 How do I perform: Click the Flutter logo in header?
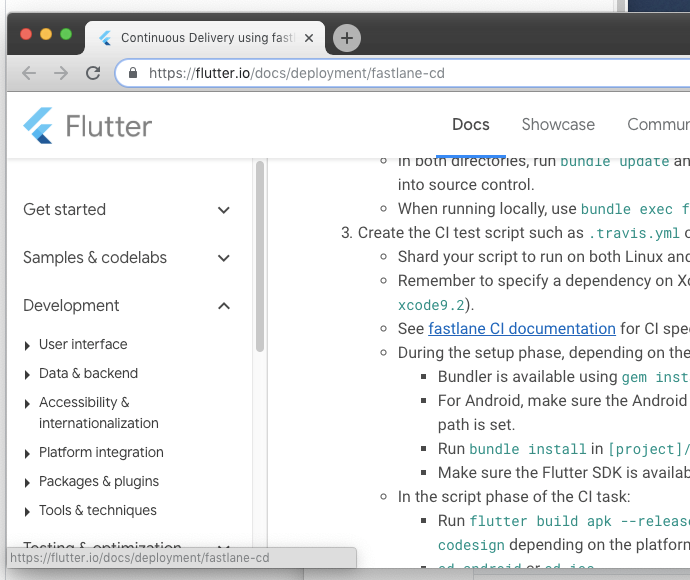(x=38, y=125)
